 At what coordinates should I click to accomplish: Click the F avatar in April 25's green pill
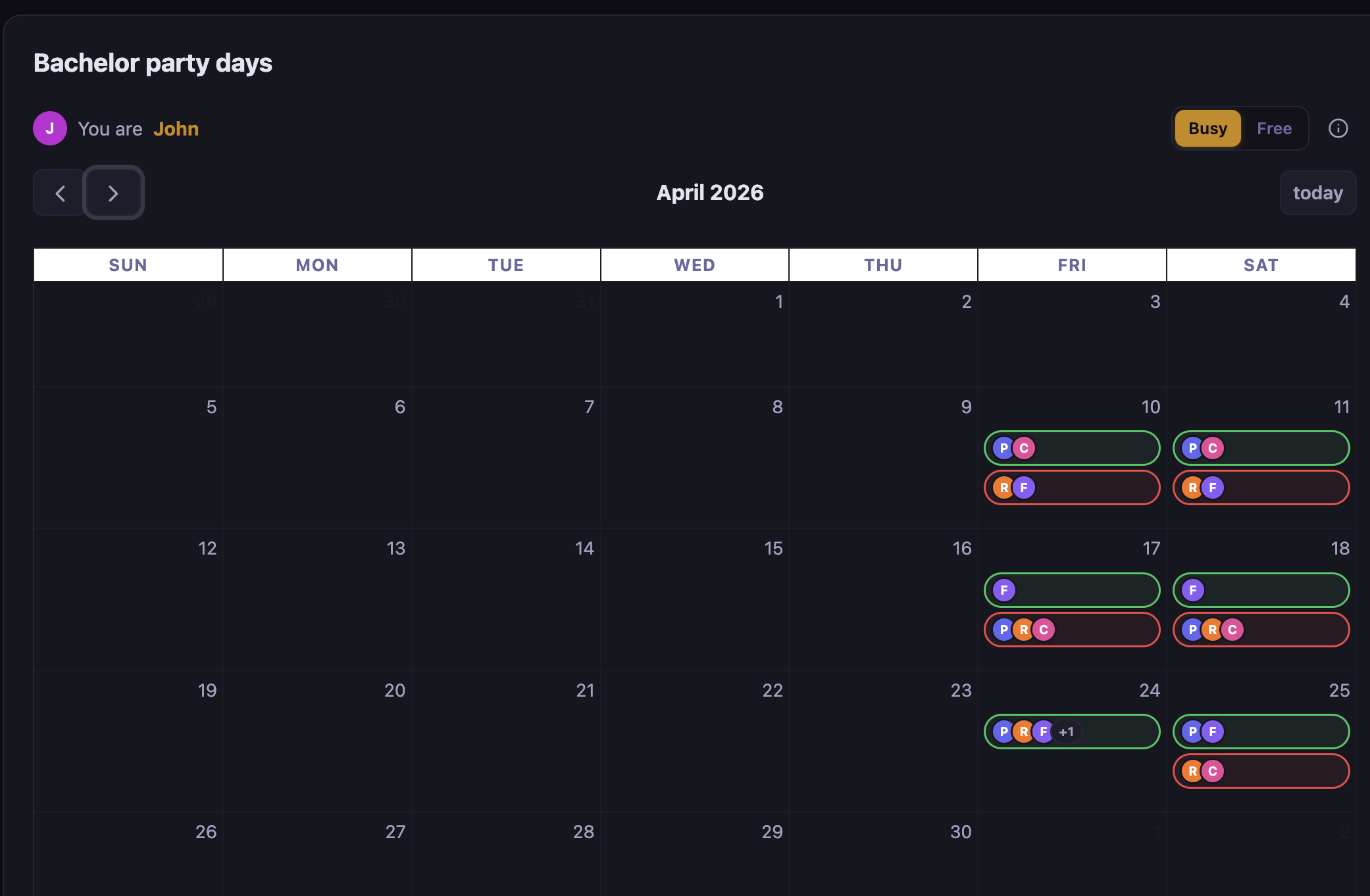(1213, 732)
